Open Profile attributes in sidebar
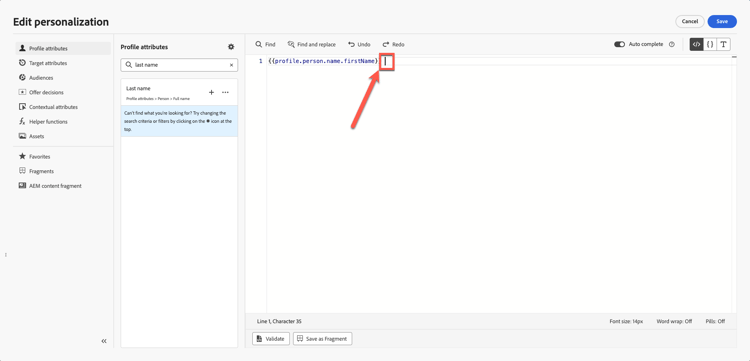The width and height of the screenshot is (750, 361). coord(63,48)
